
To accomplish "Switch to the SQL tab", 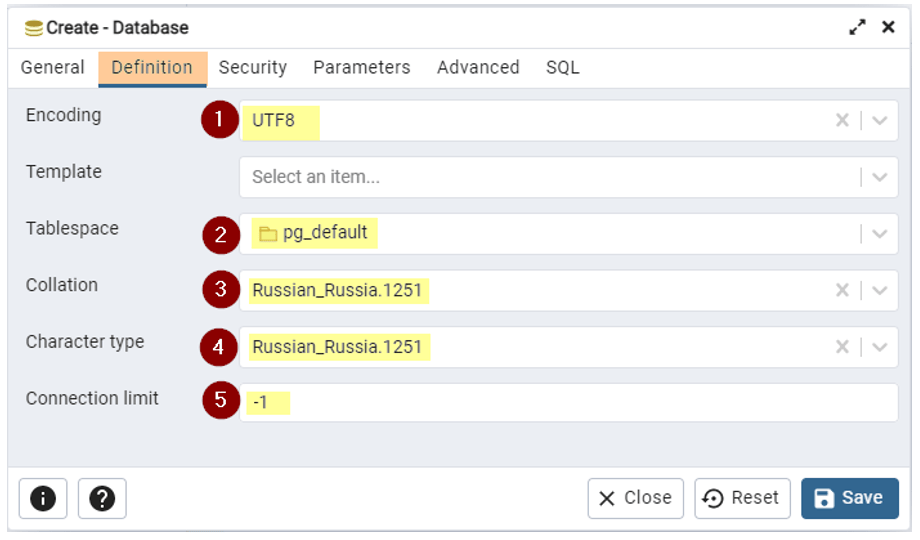I will coord(563,68).
